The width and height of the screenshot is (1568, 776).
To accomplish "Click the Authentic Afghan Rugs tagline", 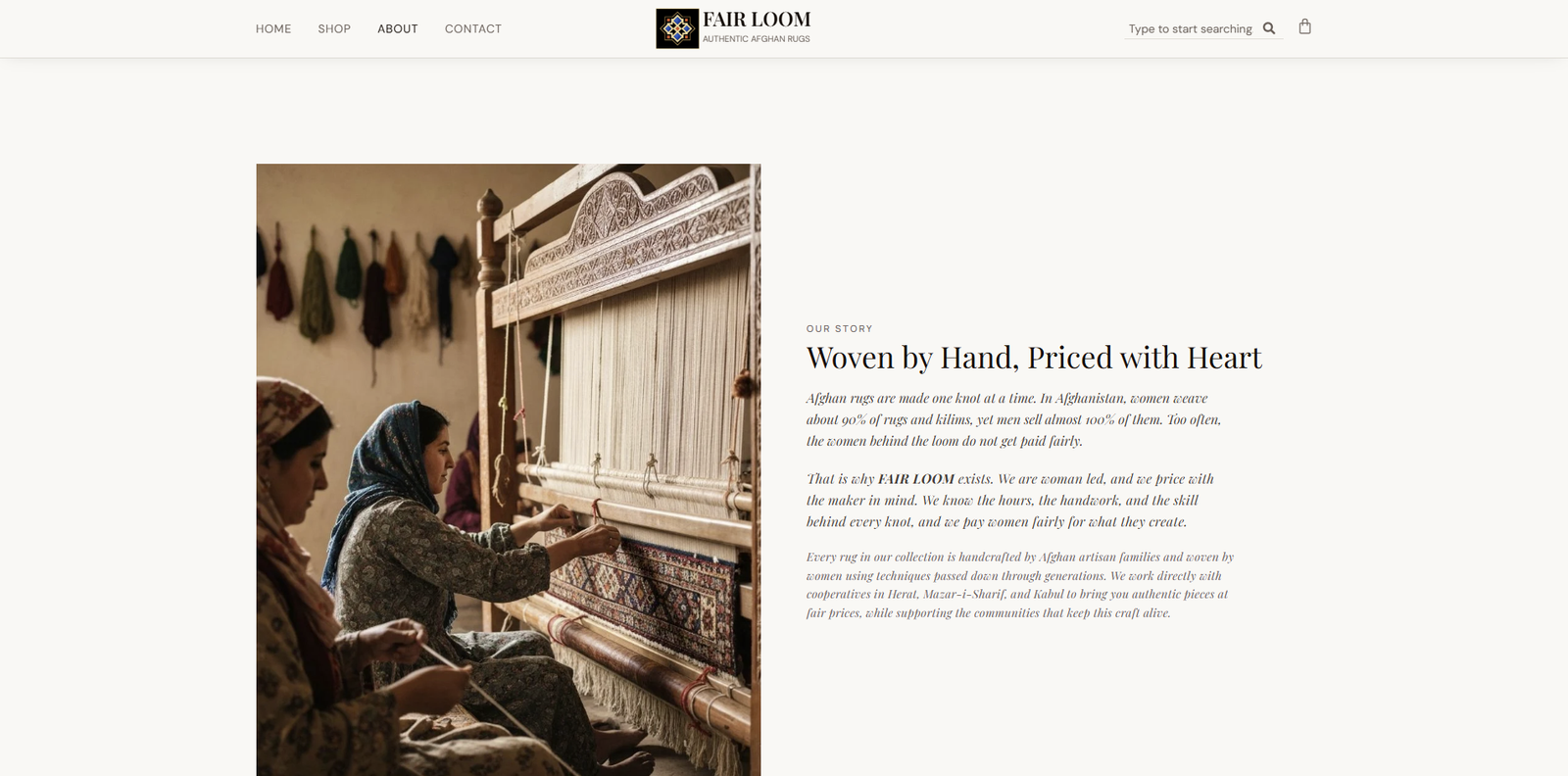I will tap(757, 39).
